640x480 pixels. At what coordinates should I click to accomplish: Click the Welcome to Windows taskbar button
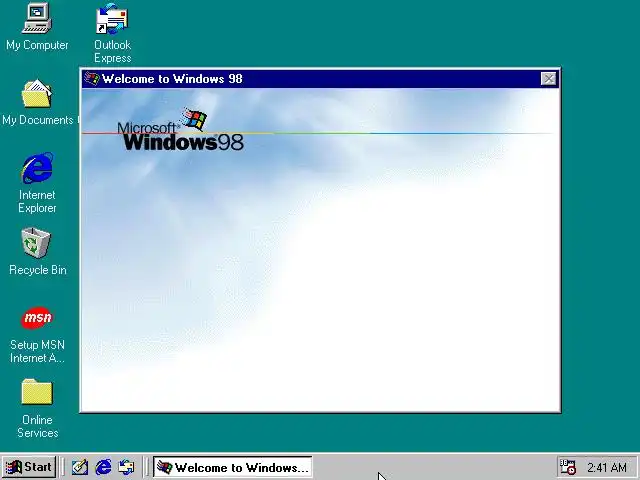pyautogui.click(x=233, y=467)
